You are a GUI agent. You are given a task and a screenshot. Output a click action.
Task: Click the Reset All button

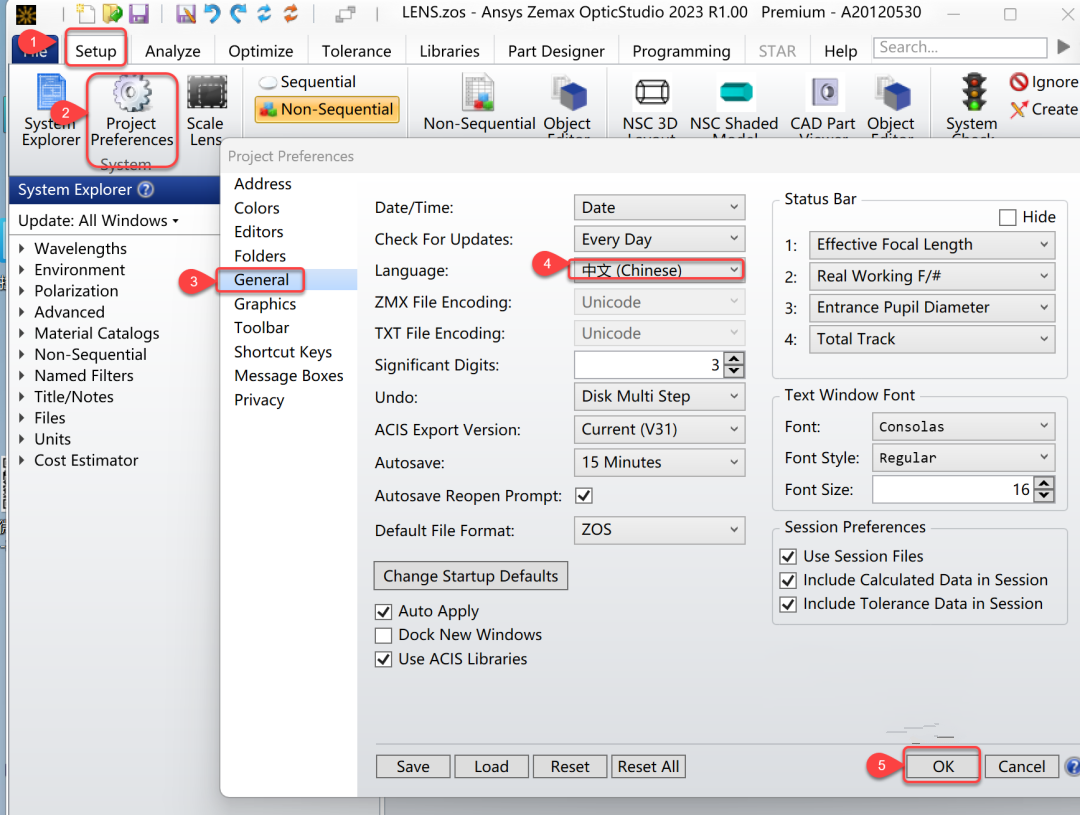649,767
